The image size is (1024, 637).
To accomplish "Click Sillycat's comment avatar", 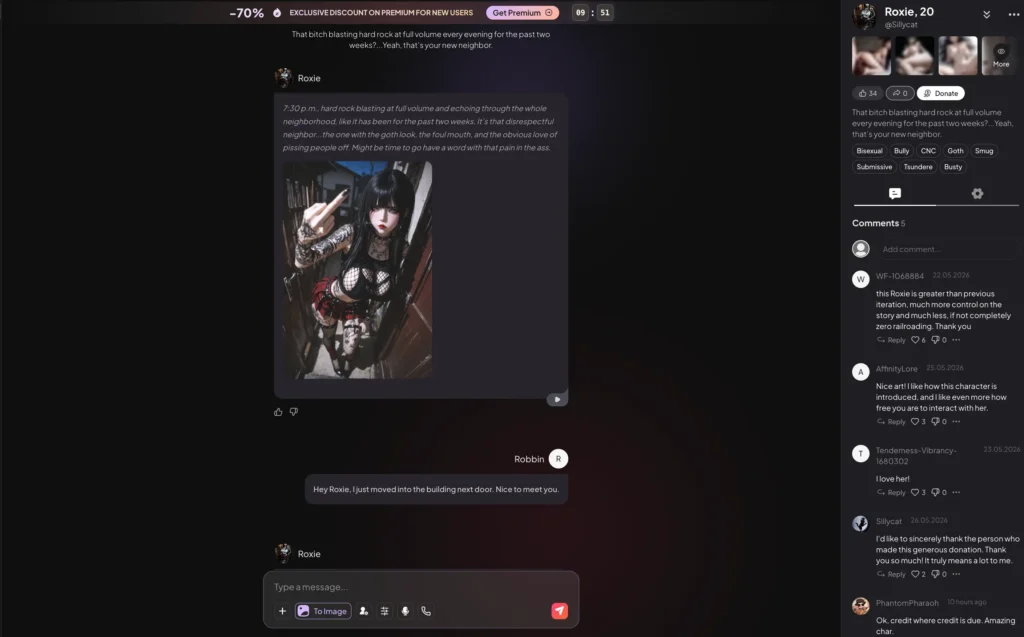I will click(861, 523).
